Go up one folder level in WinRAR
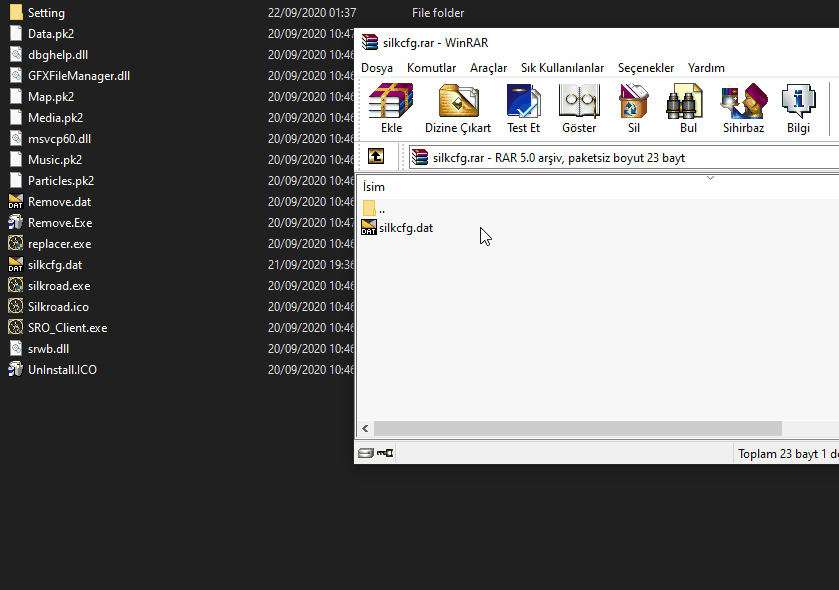Viewport: 839px width, 590px height. [x=376, y=157]
